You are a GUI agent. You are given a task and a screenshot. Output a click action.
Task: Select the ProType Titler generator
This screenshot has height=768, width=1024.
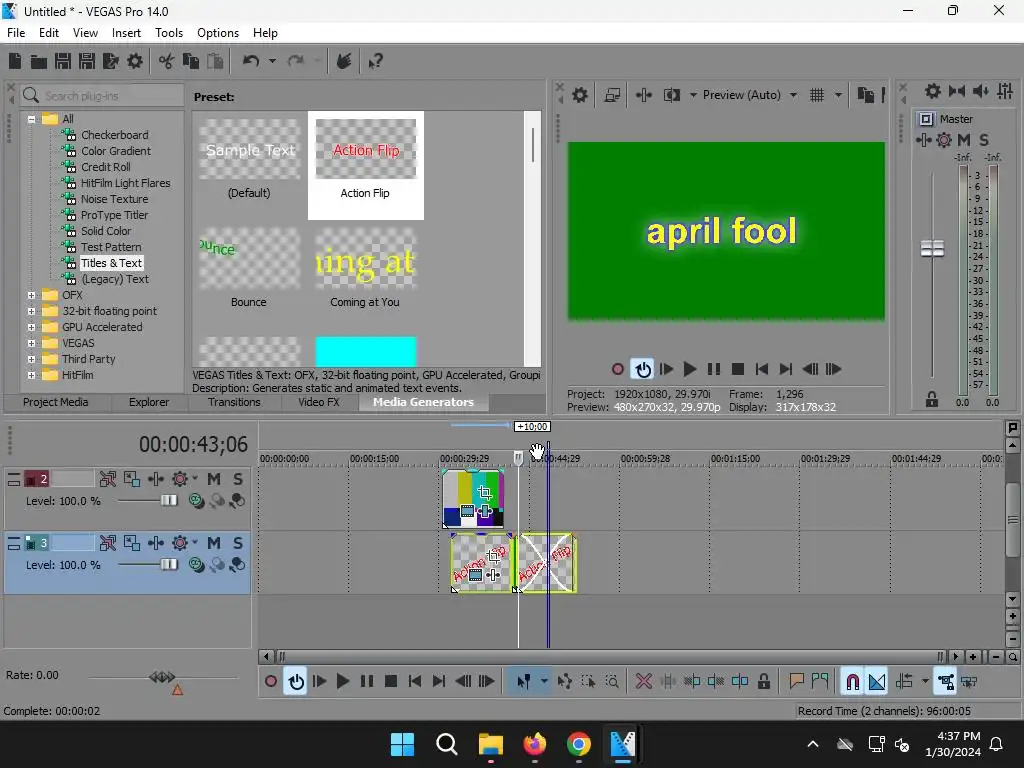coord(114,216)
